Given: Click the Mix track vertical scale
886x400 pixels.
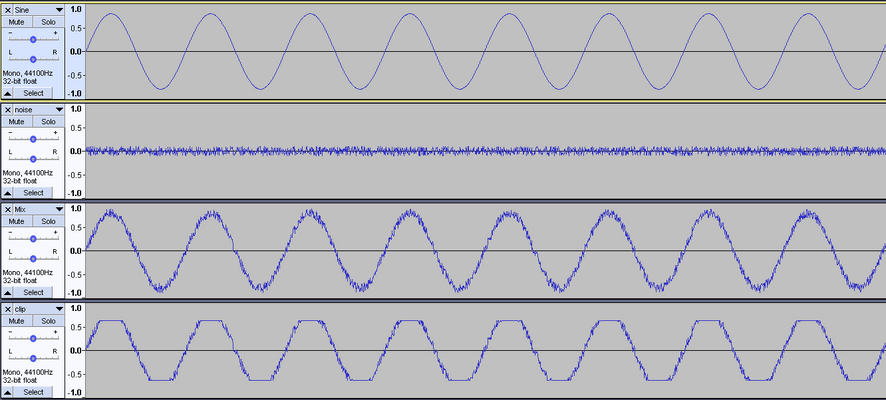Looking at the screenshot, I should tap(75, 250).
